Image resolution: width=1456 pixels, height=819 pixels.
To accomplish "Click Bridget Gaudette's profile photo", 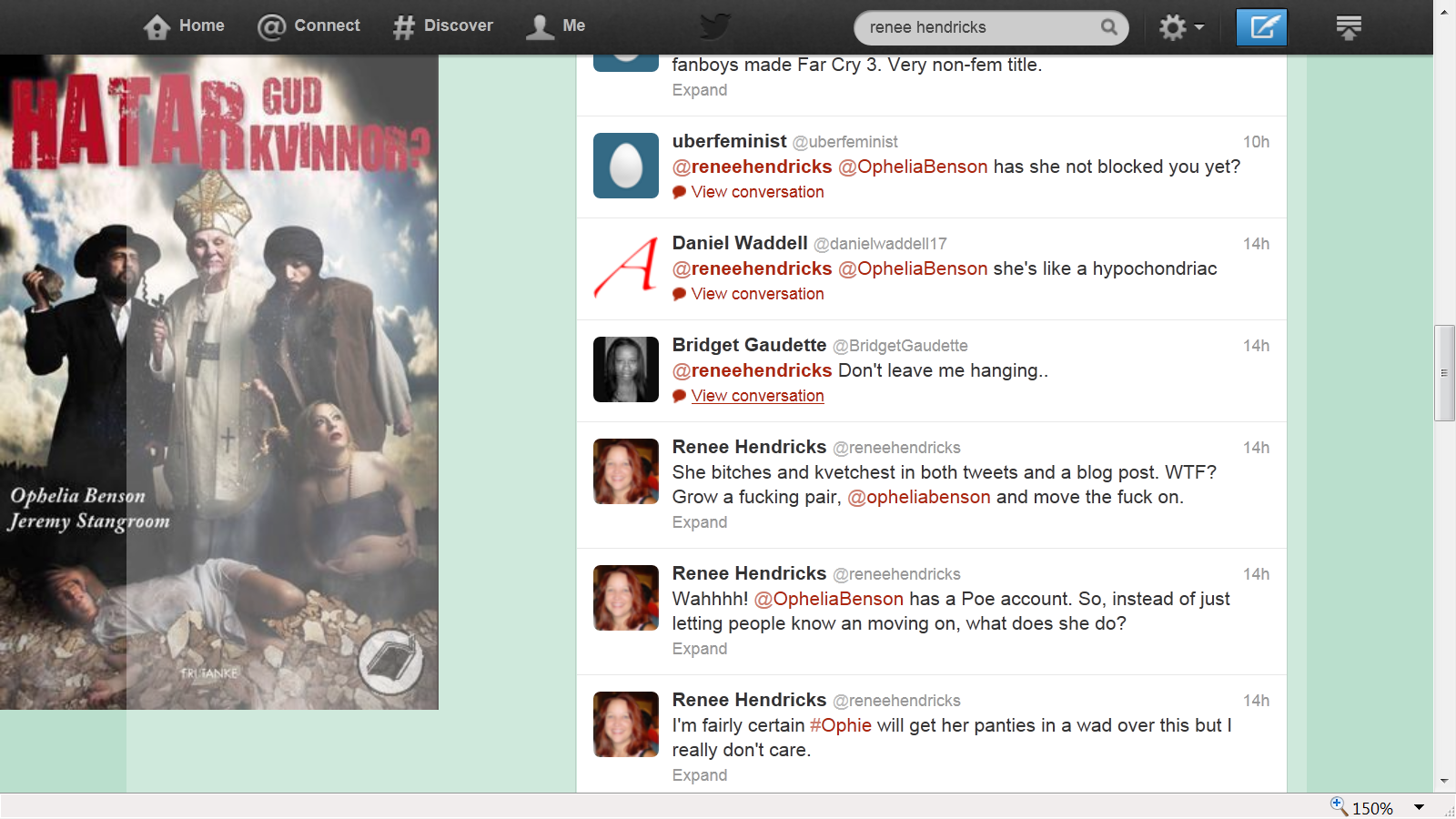I will [x=626, y=369].
